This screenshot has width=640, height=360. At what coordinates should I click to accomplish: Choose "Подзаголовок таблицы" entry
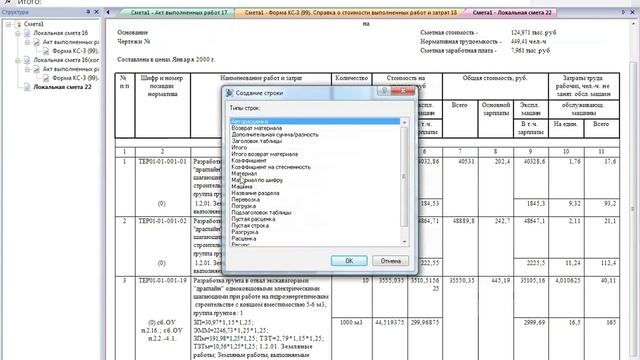point(315,213)
